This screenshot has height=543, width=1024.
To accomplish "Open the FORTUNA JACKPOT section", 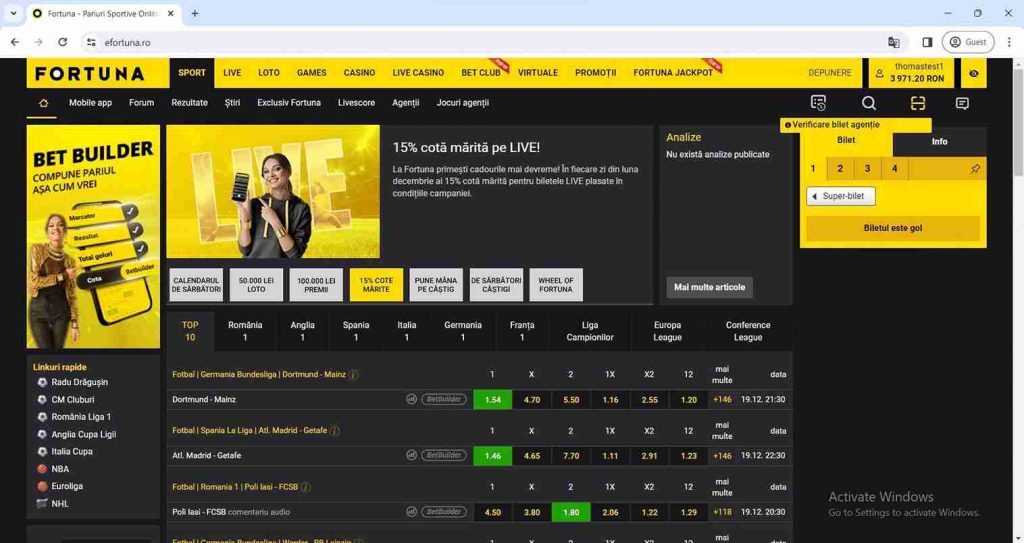I will [x=673, y=73].
